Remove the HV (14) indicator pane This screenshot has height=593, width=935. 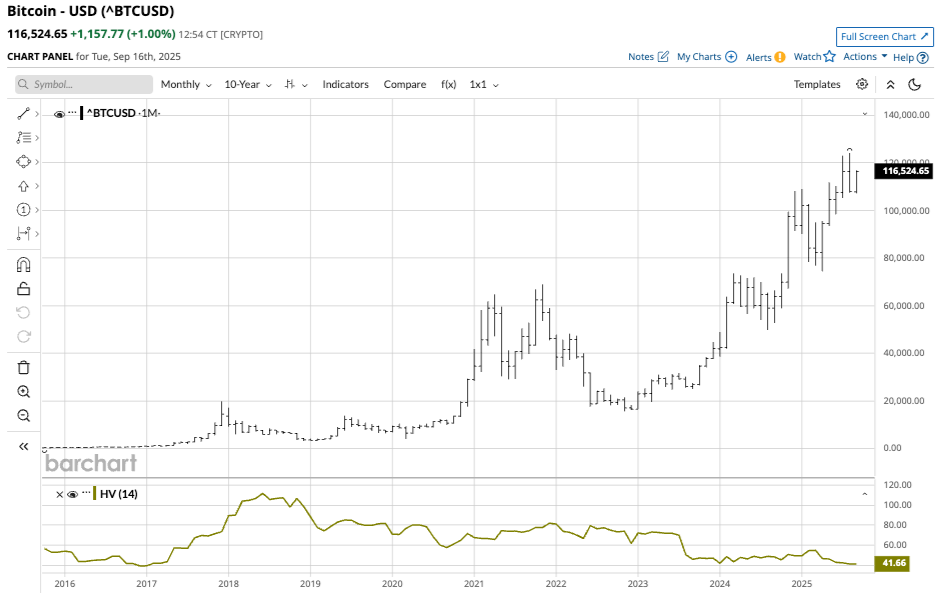(x=59, y=495)
